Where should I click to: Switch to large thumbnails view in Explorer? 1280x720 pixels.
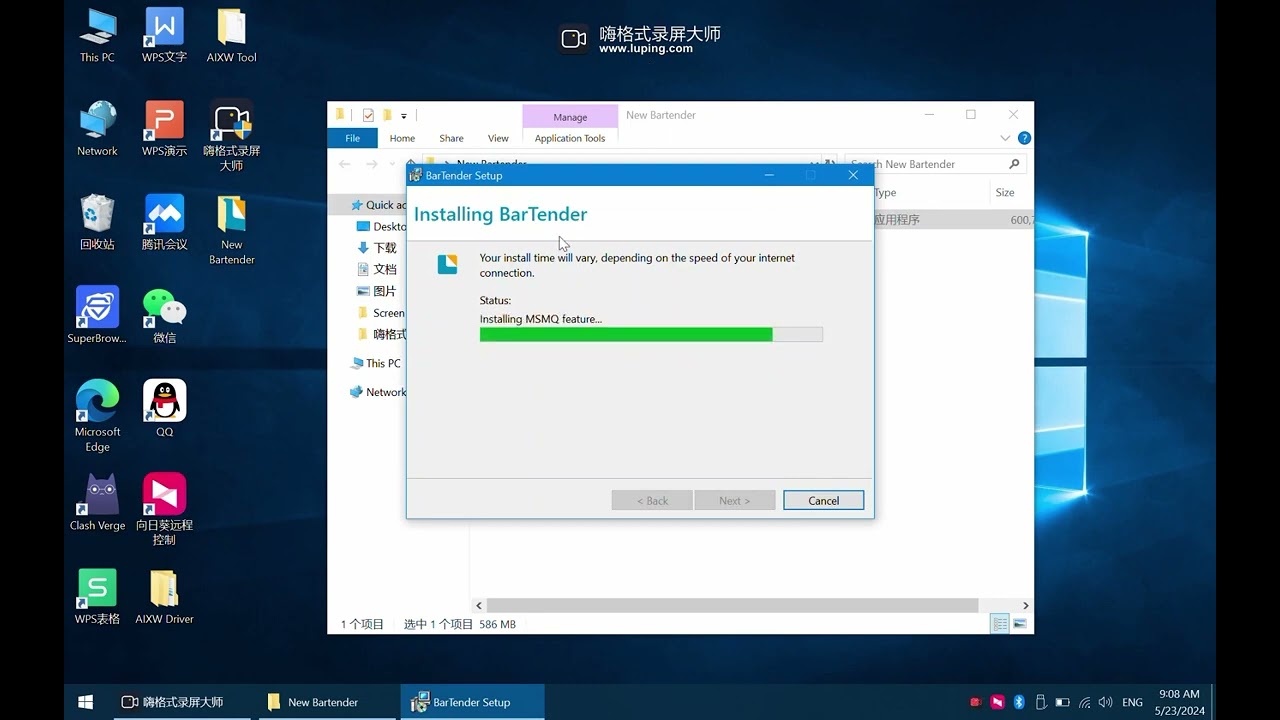(x=1020, y=624)
